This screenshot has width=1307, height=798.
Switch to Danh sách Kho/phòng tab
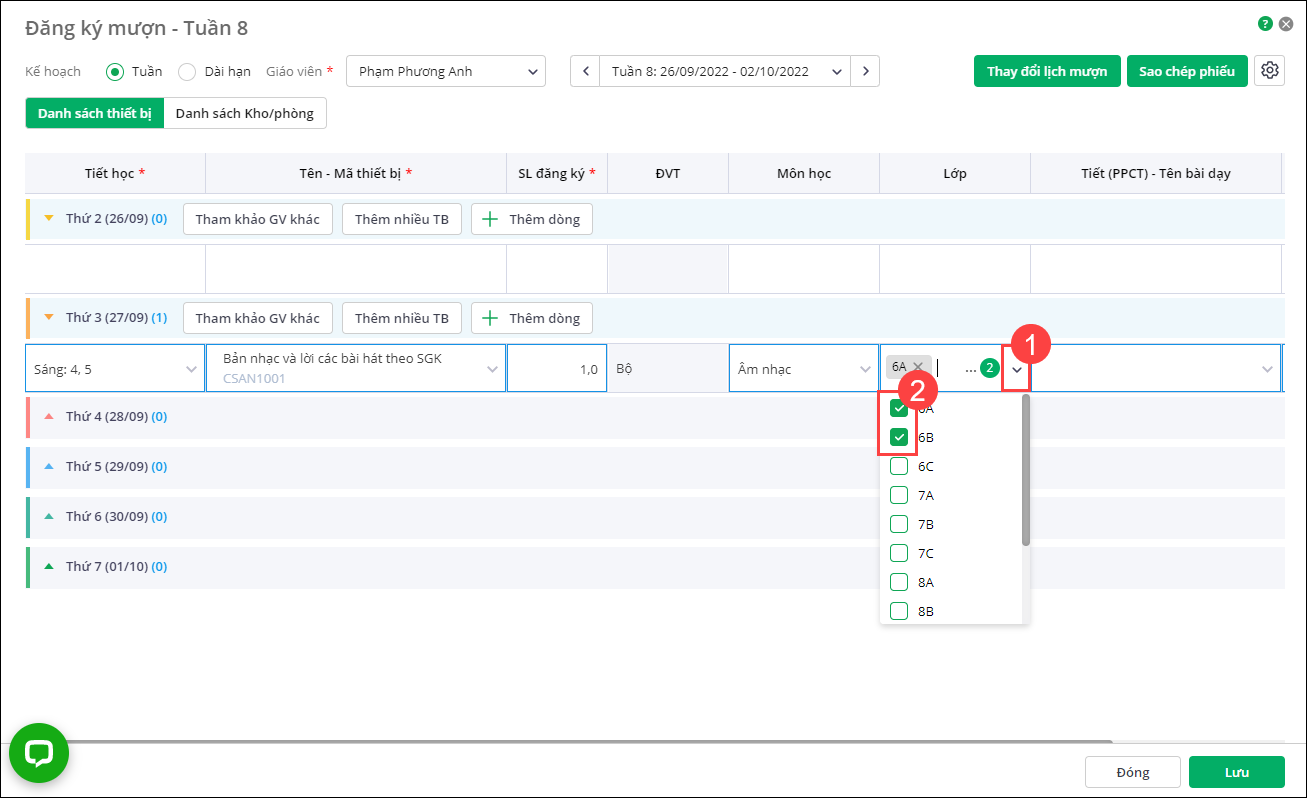click(245, 113)
